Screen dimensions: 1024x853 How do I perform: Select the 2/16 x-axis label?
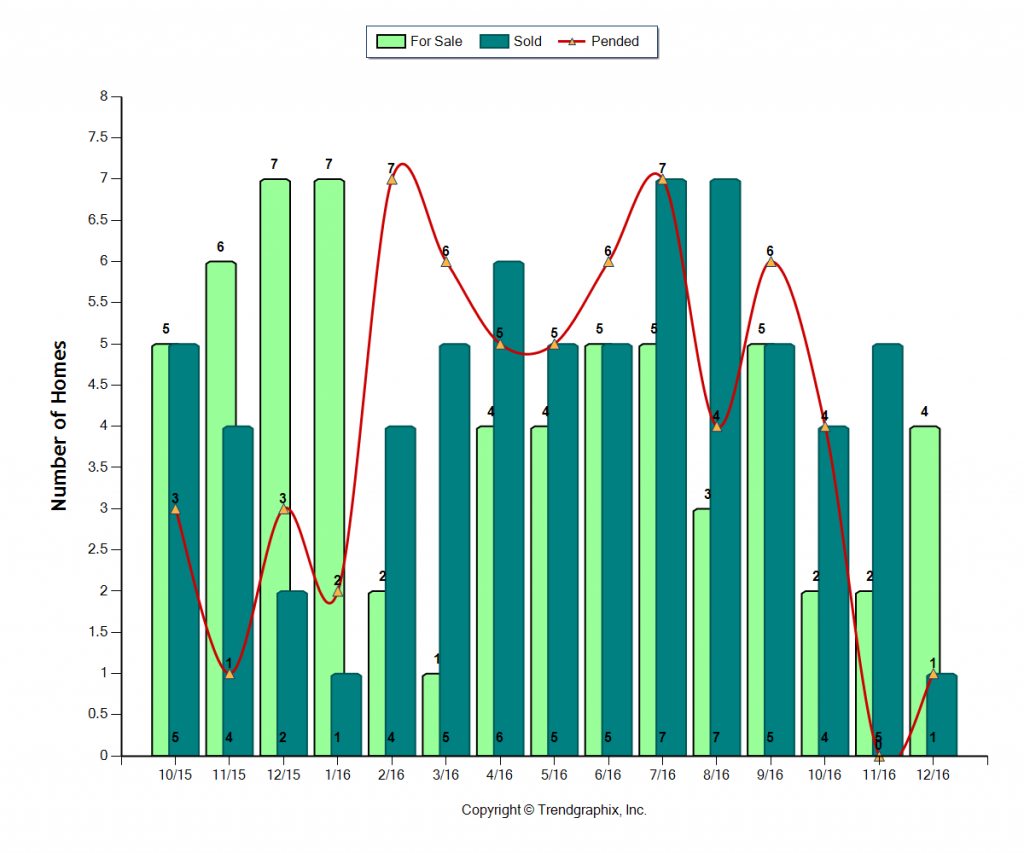(392, 775)
